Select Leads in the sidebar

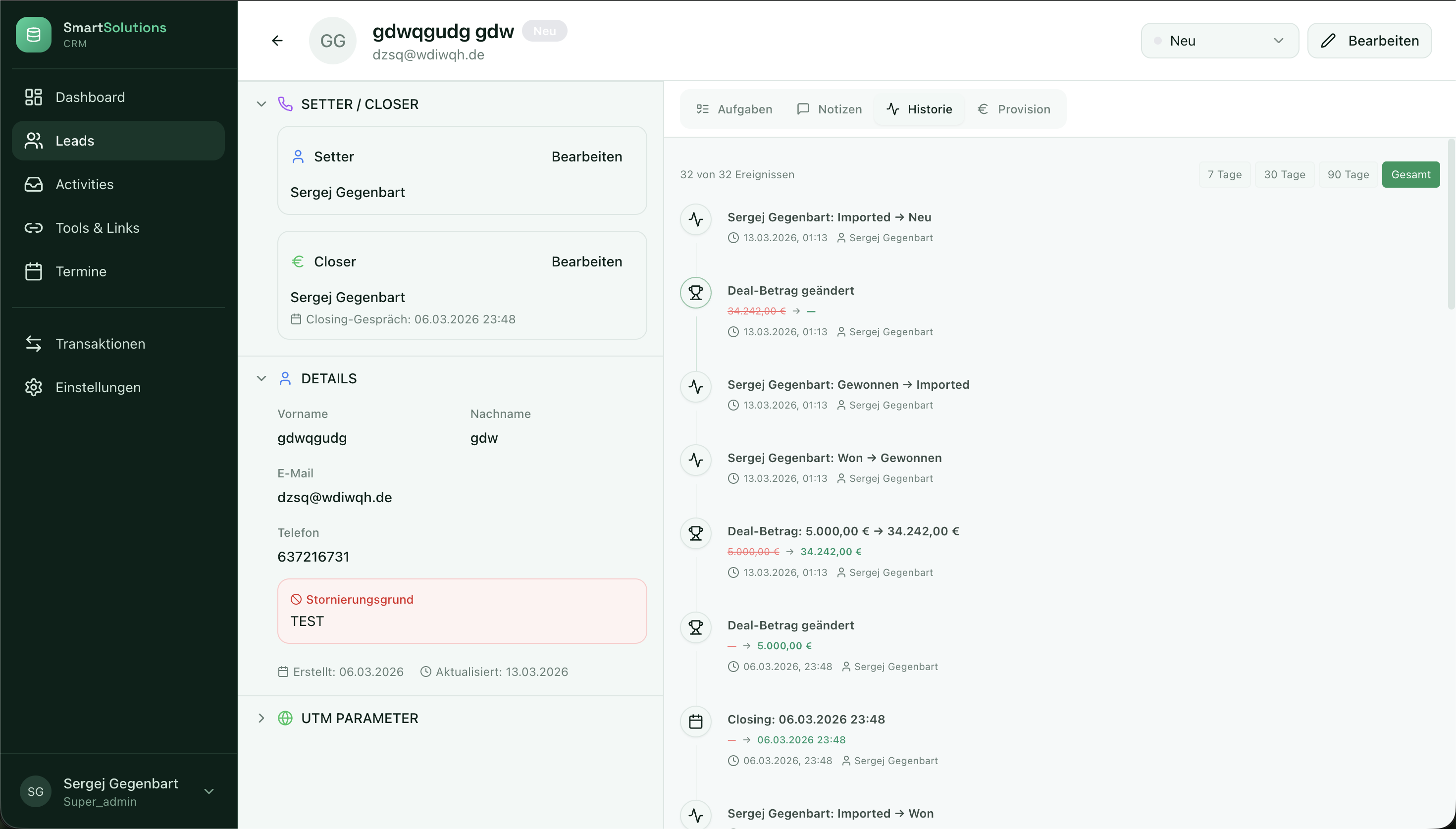point(75,140)
